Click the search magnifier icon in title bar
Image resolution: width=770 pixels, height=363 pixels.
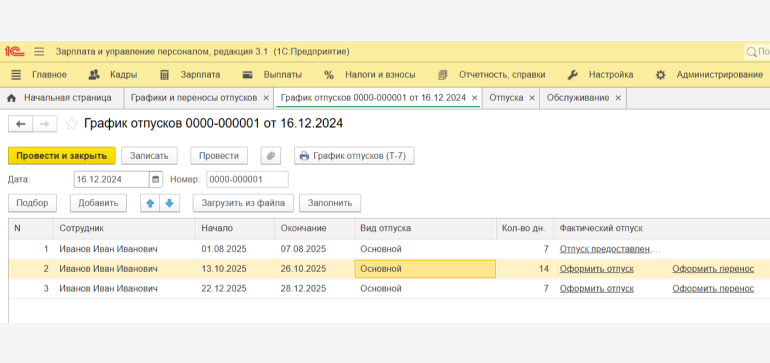pos(751,52)
